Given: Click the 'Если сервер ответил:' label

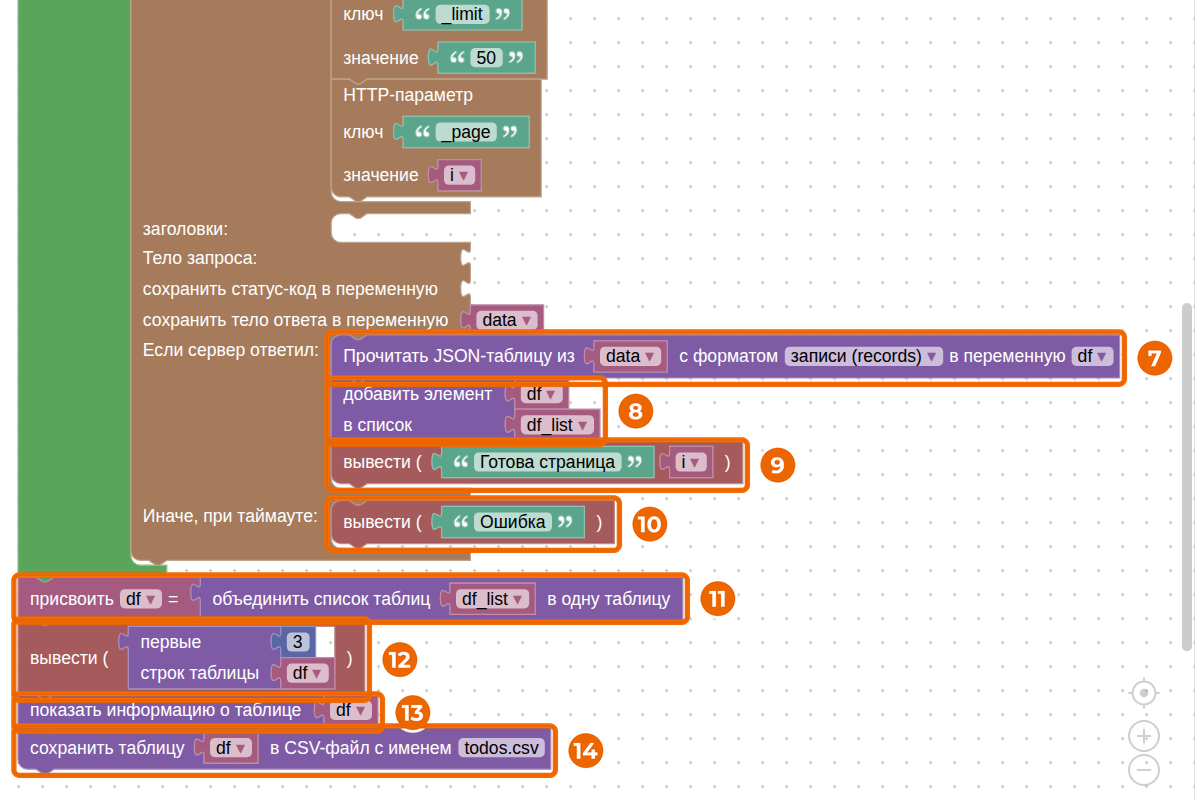Looking at the screenshot, I should 230,350.
